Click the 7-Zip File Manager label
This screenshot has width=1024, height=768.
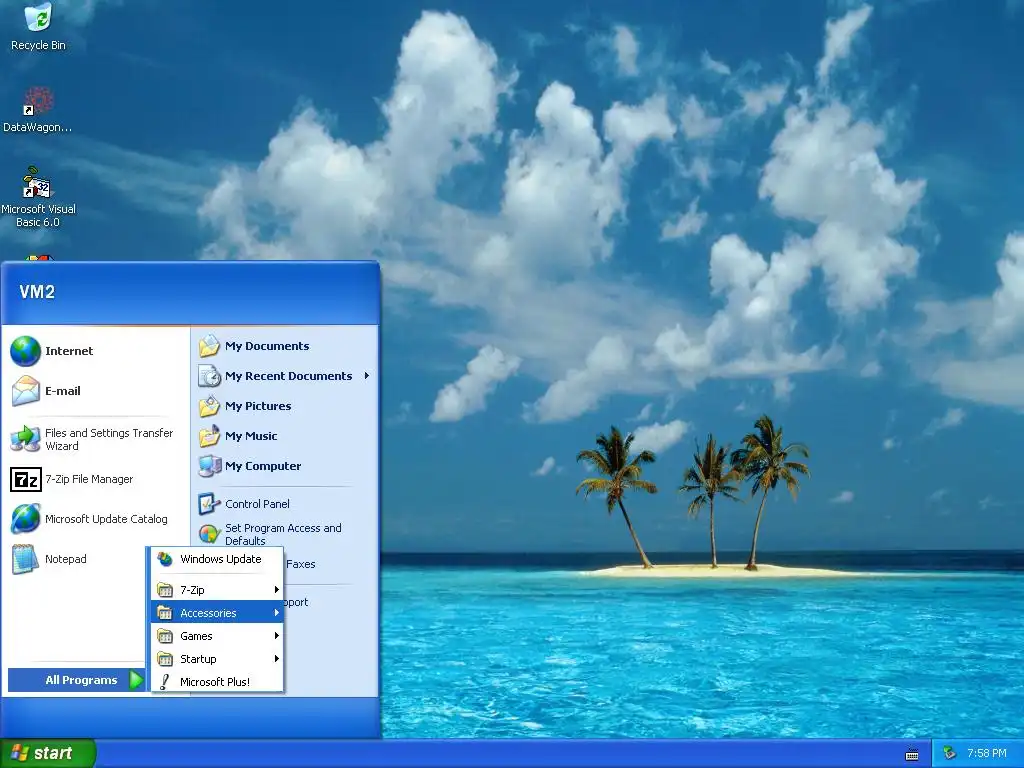pyautogui.click(x=89, y=479)
